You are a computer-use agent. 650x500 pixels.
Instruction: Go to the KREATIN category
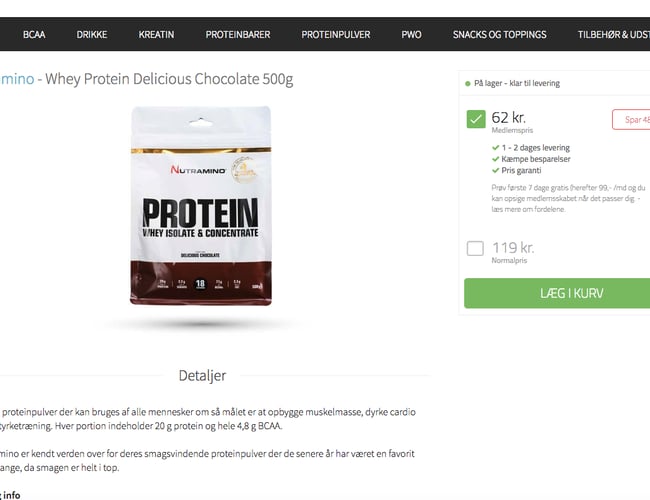157,34
